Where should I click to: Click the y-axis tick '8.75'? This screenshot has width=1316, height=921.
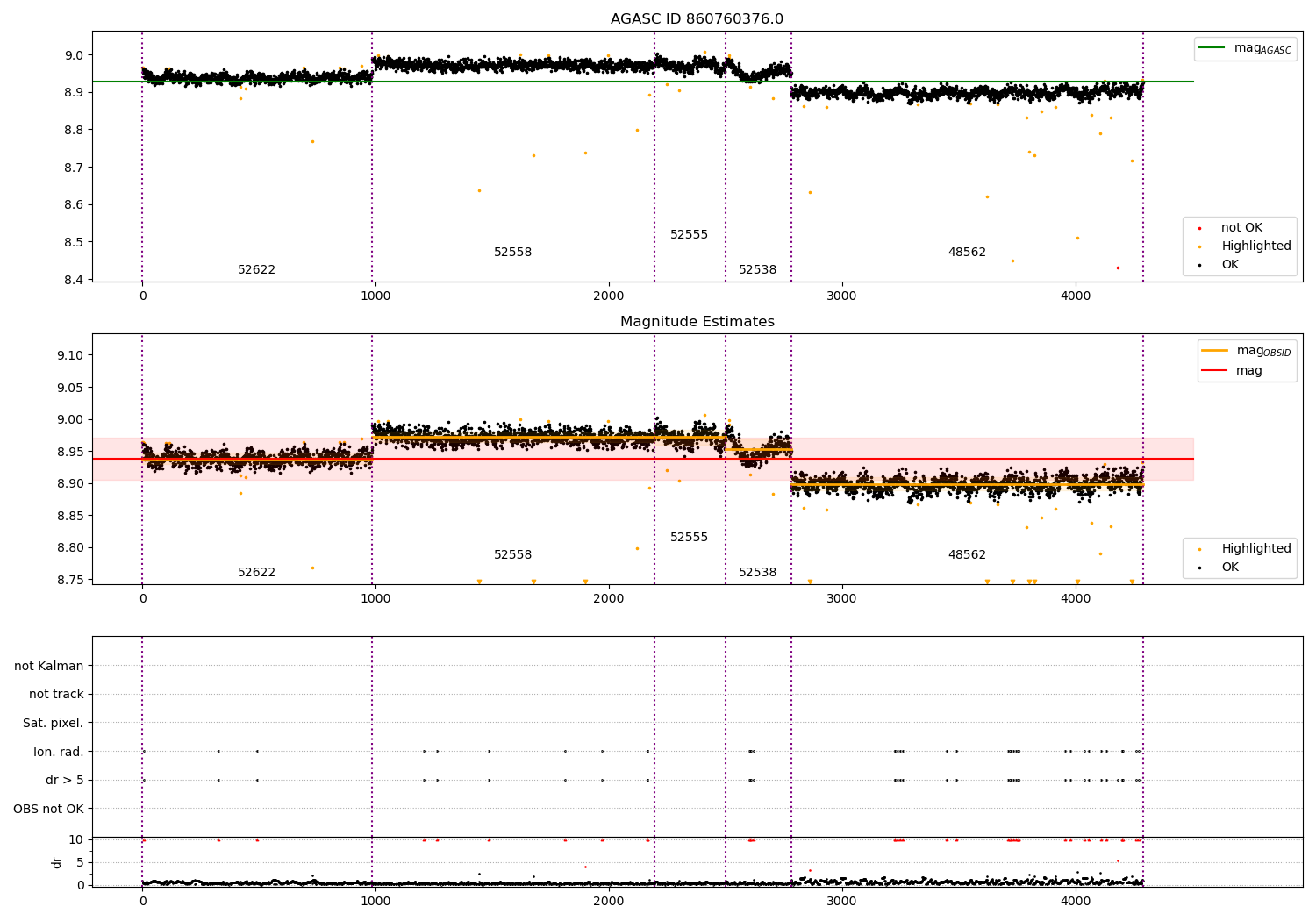click(x=70, y=580)
